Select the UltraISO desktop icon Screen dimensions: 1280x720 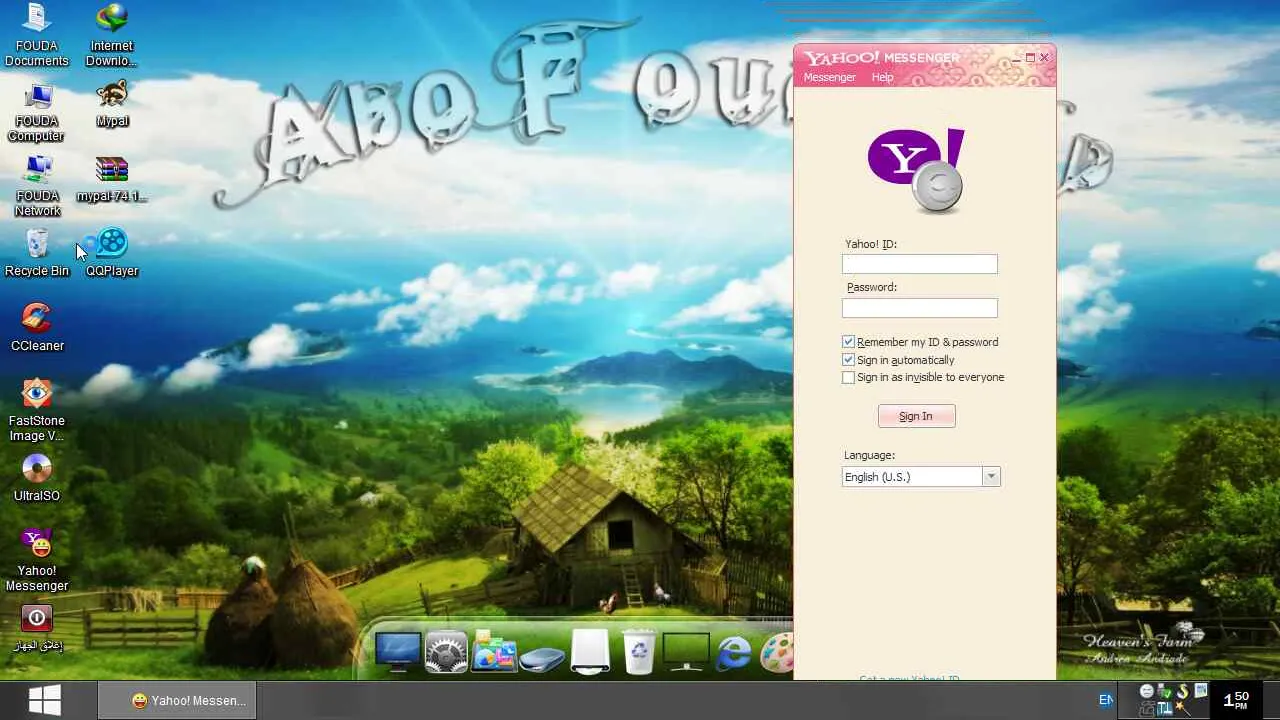point(37,478)
